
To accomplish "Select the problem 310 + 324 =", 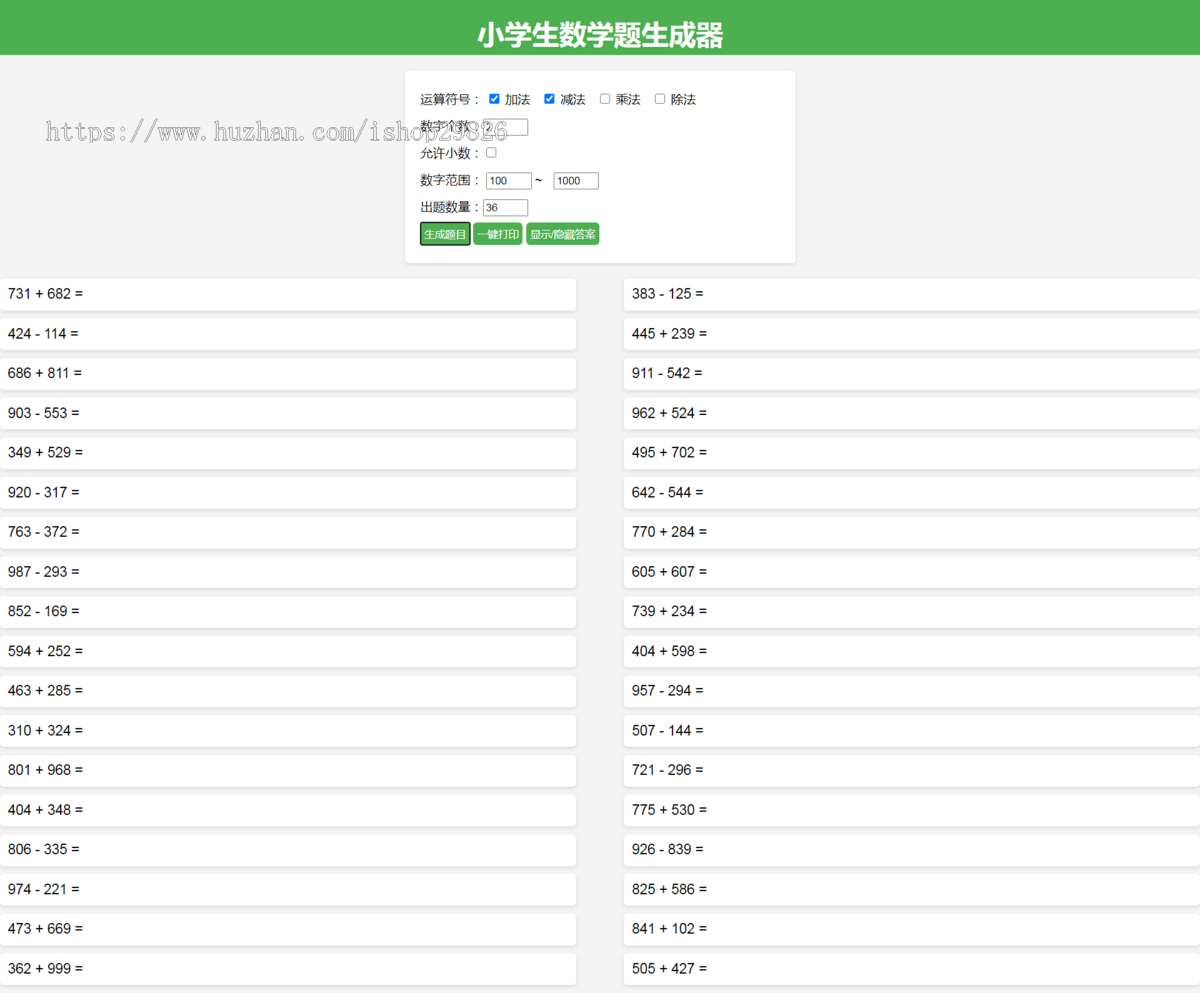I will pos(288,730).
